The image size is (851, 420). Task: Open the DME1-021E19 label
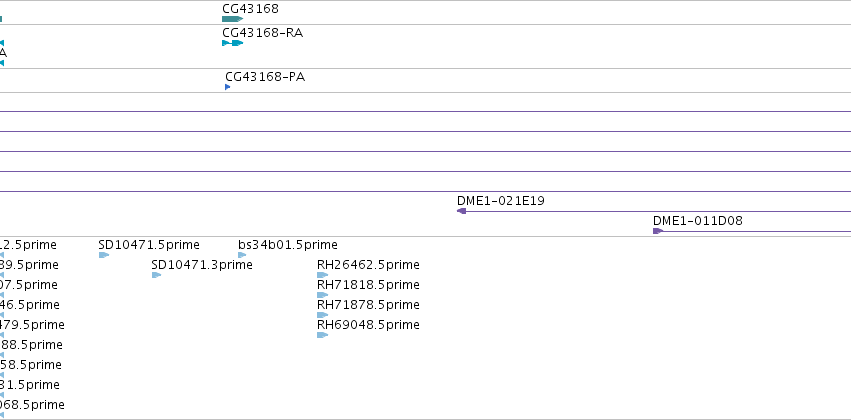(501, 201)
